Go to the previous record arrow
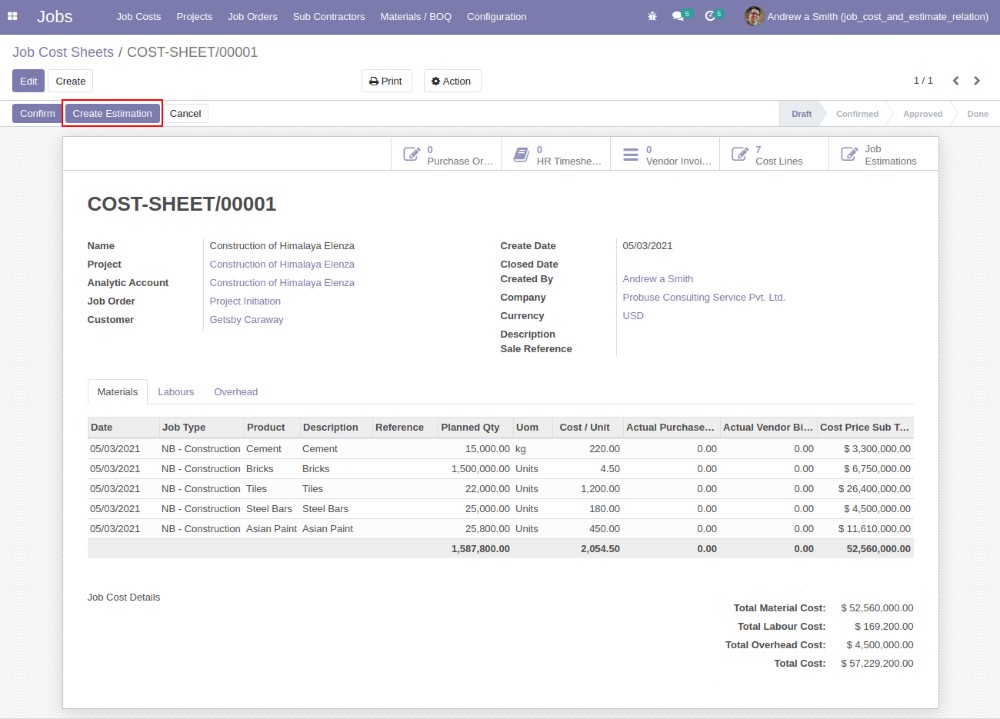The image size is (1000, 719). coord(955,81)
